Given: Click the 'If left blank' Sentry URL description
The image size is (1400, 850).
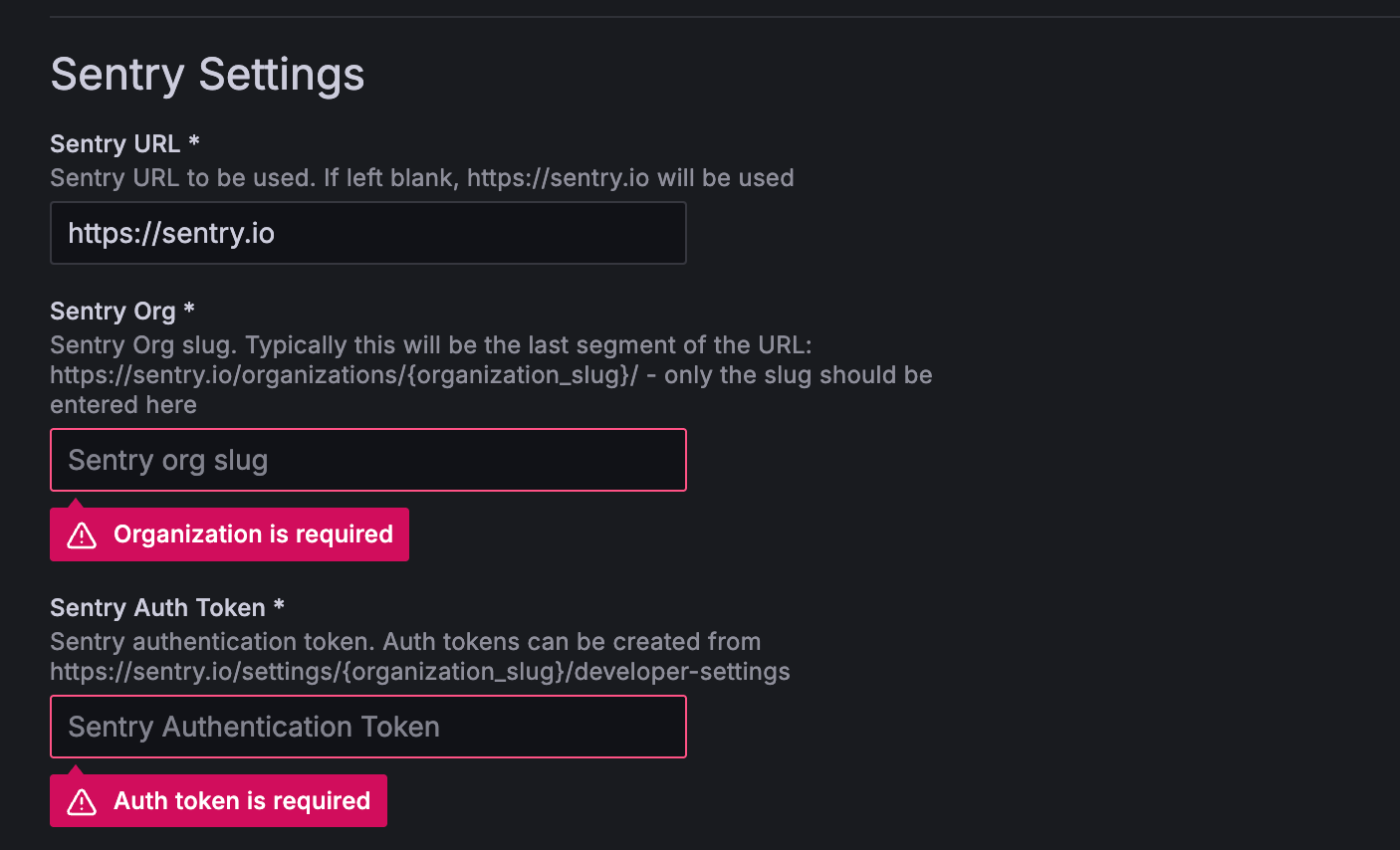Looking at the screenshot, I should tap(422, 178).
